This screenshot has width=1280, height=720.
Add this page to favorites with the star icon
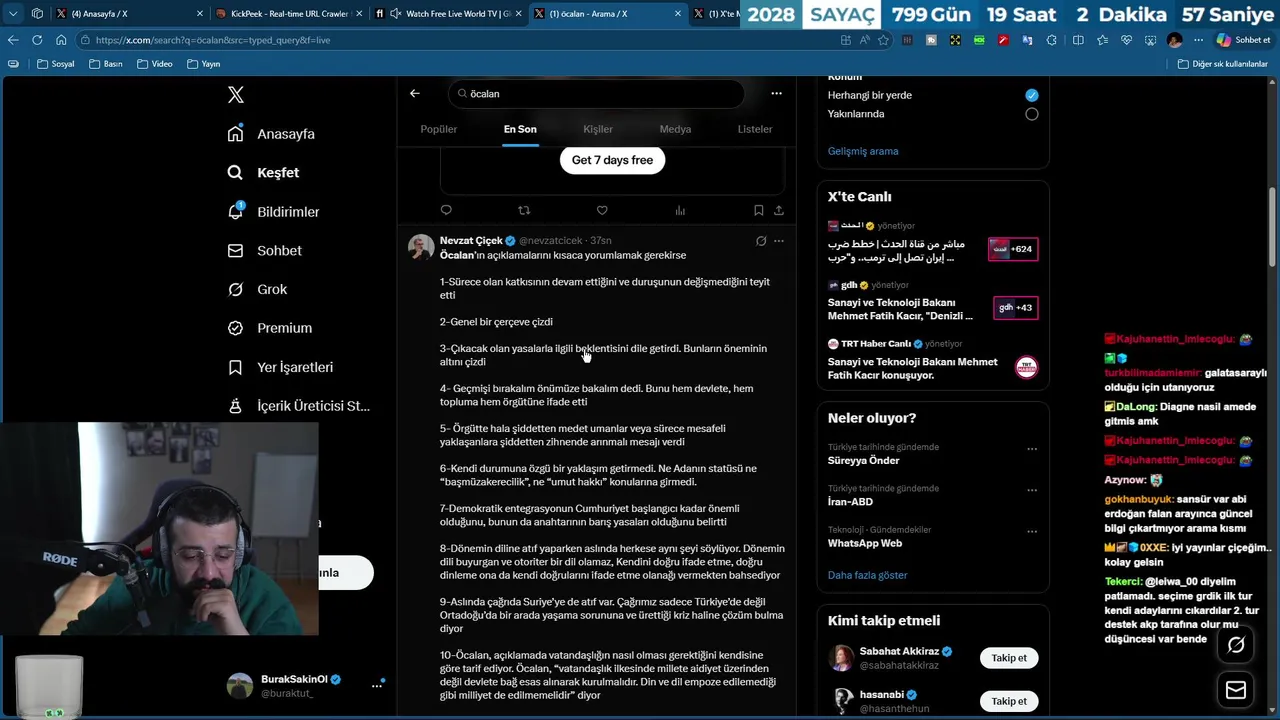pyautogui.click(x=883, y=40)
